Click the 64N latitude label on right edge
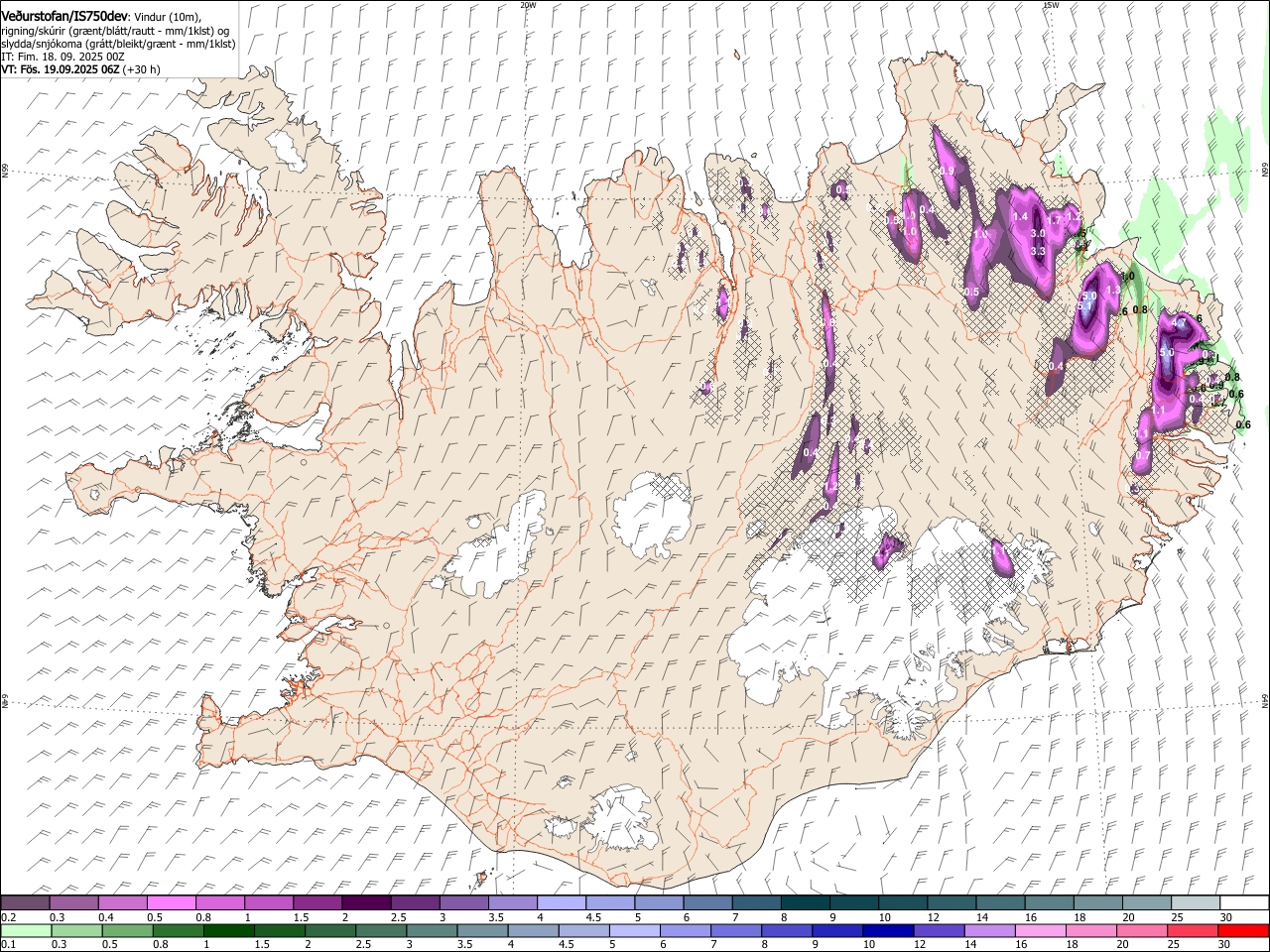Viewport: 1270px width, 952px height. click(1265, 700)
